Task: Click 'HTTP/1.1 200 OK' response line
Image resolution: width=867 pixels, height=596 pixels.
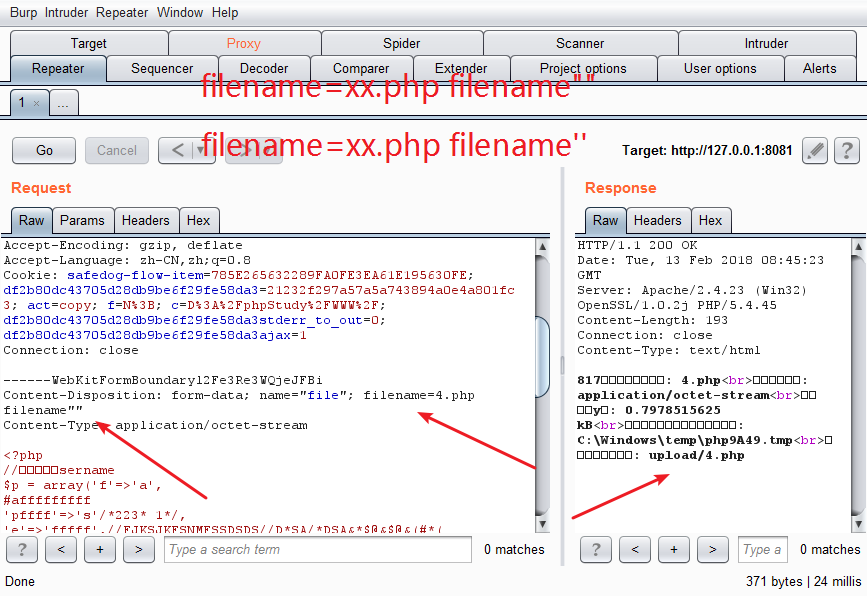Action: [x=637, y=245]
